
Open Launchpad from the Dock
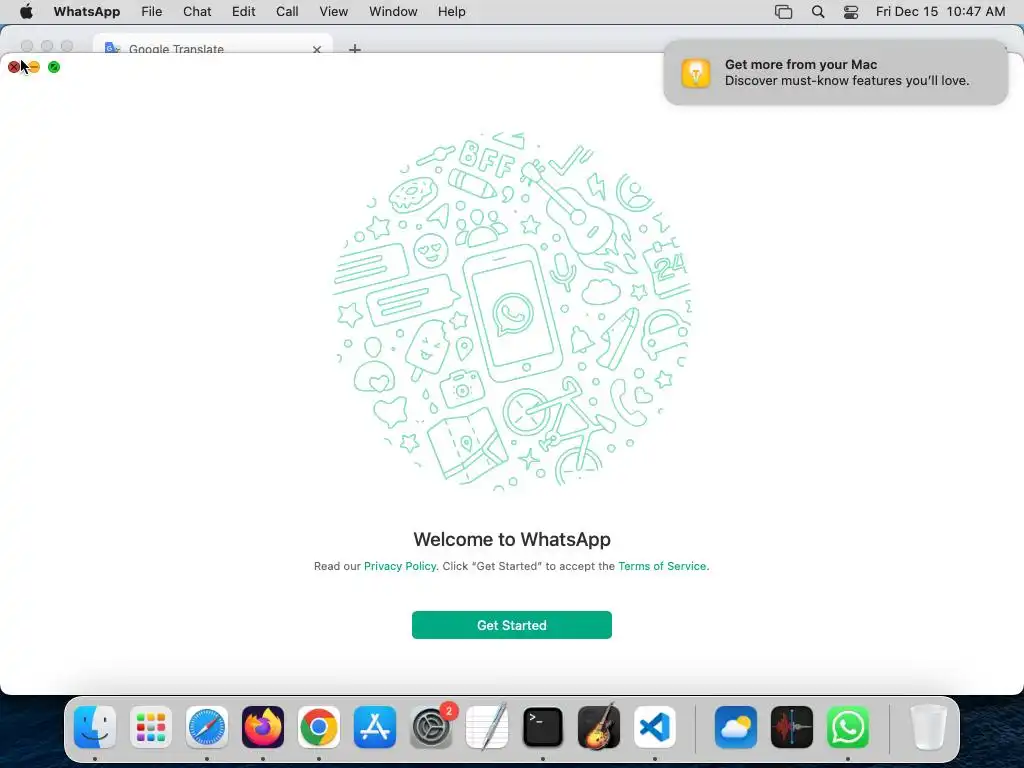(151, 727)
